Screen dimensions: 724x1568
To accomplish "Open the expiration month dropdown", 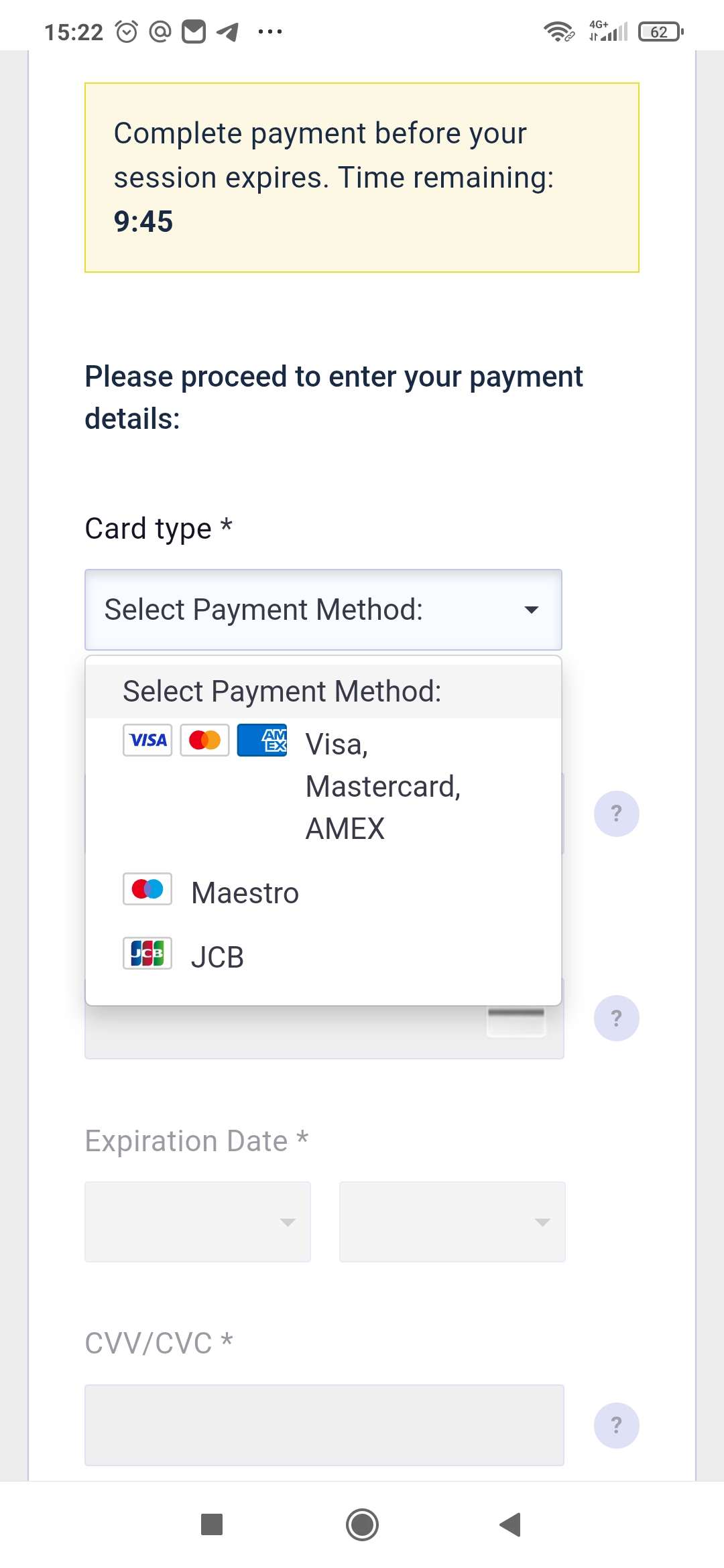I will coord(198,1222).
